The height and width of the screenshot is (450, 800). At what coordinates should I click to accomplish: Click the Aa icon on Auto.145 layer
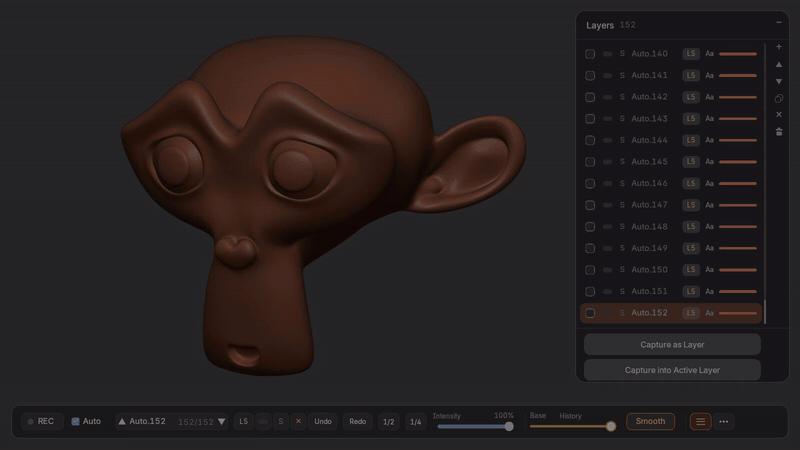point(709,162)
